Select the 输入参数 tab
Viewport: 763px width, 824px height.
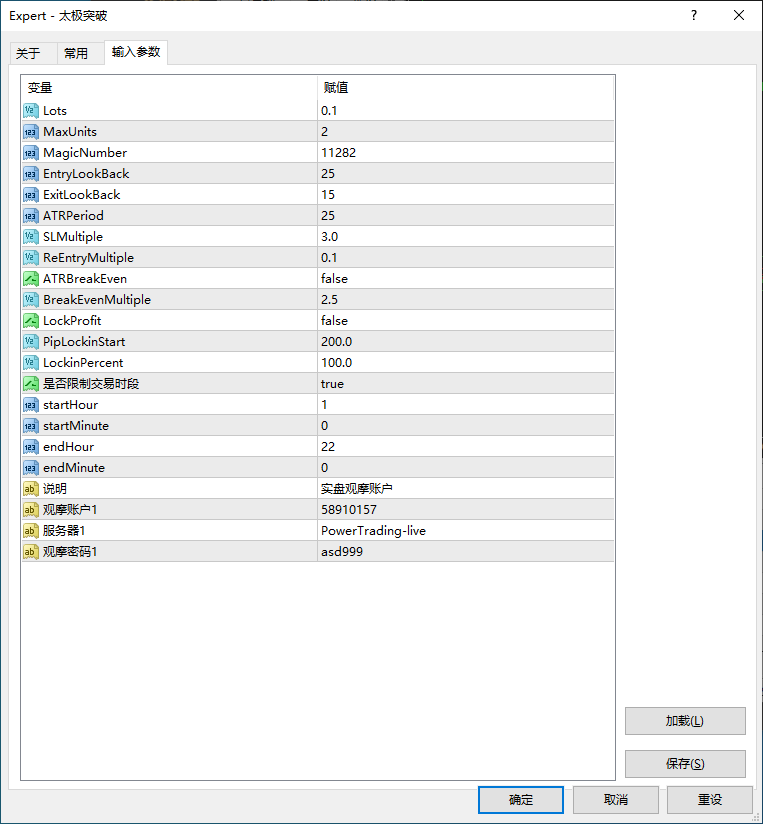[136, 52]
